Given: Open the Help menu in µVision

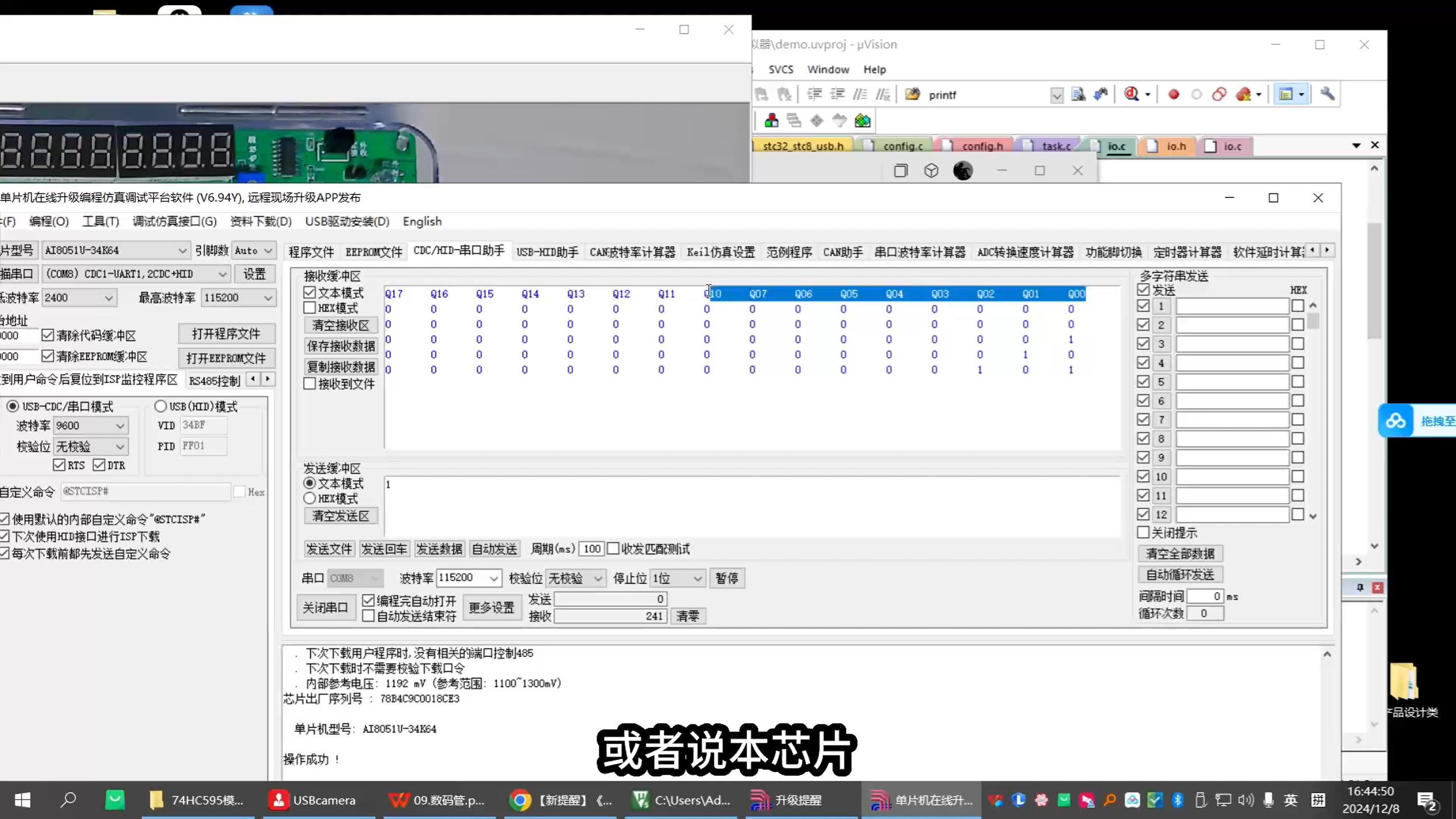Looking at the screenshot, I should pos(874,69).
